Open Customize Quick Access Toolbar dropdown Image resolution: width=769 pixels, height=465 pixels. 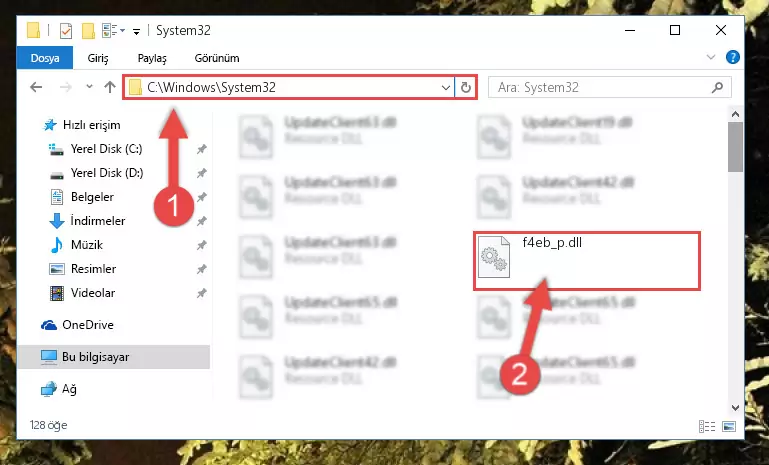136,31
